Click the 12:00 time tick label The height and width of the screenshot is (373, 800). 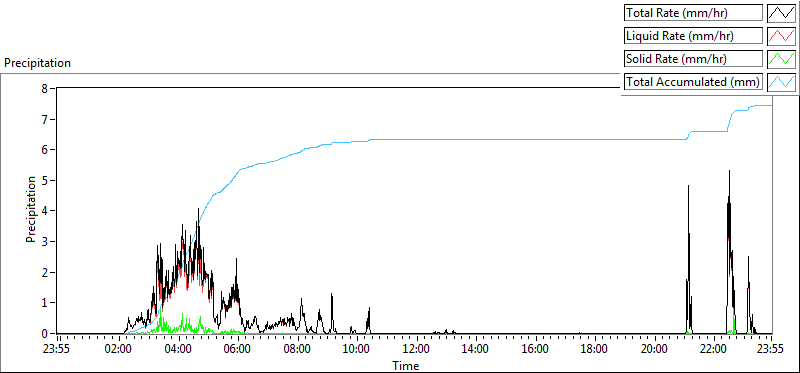pyautogui.click(x=417, y=350)
